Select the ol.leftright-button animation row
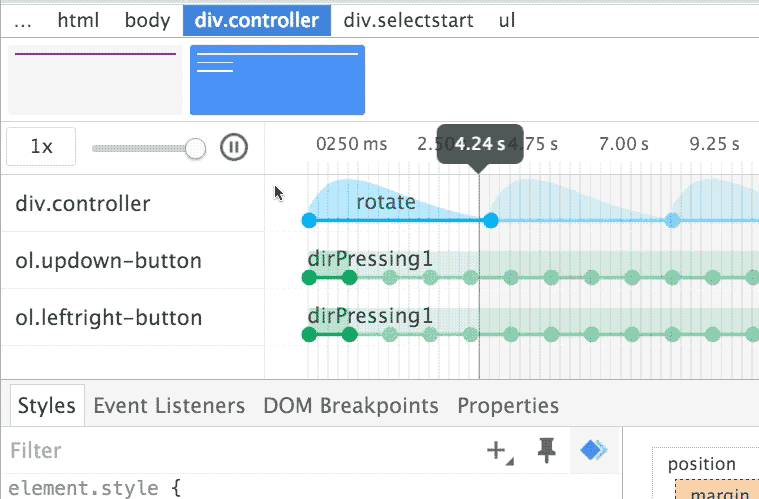This screenshot has height=499, width=759. [x=108, y=318]
